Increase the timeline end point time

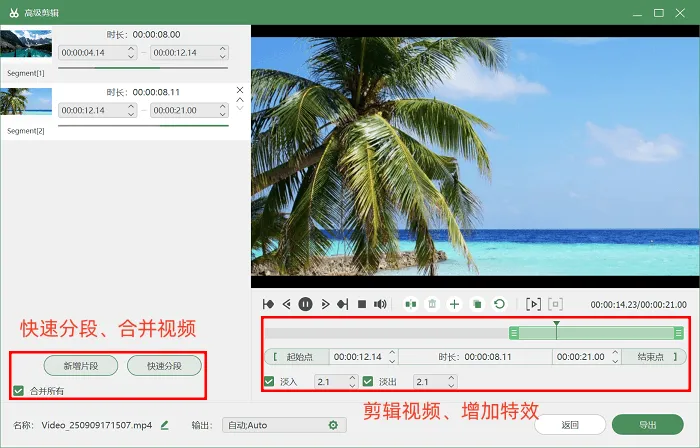coord(615,353)
